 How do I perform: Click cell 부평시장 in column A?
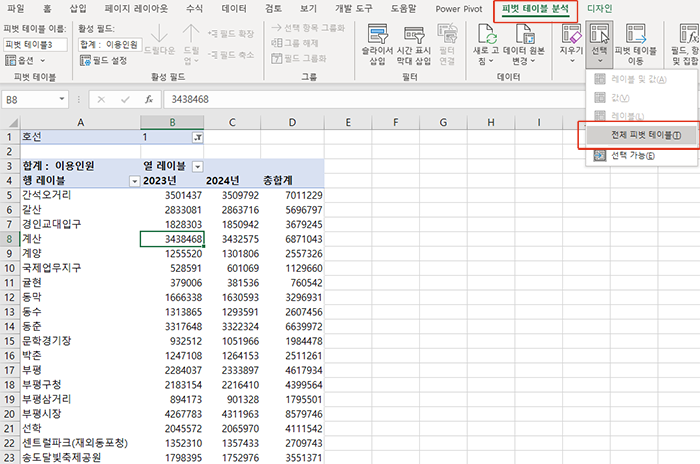[x=80, y=414]
